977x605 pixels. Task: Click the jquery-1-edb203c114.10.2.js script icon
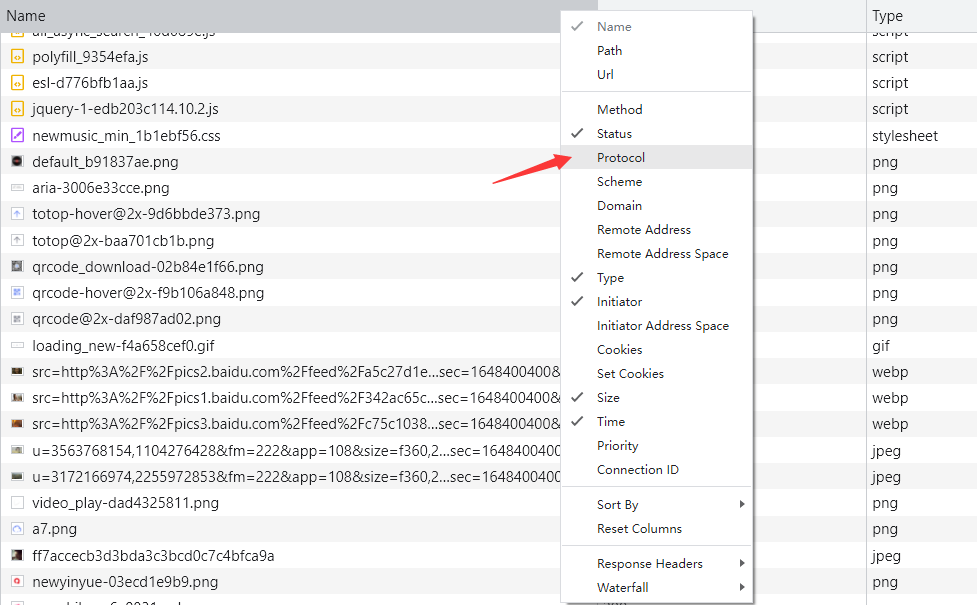point(17,109)
